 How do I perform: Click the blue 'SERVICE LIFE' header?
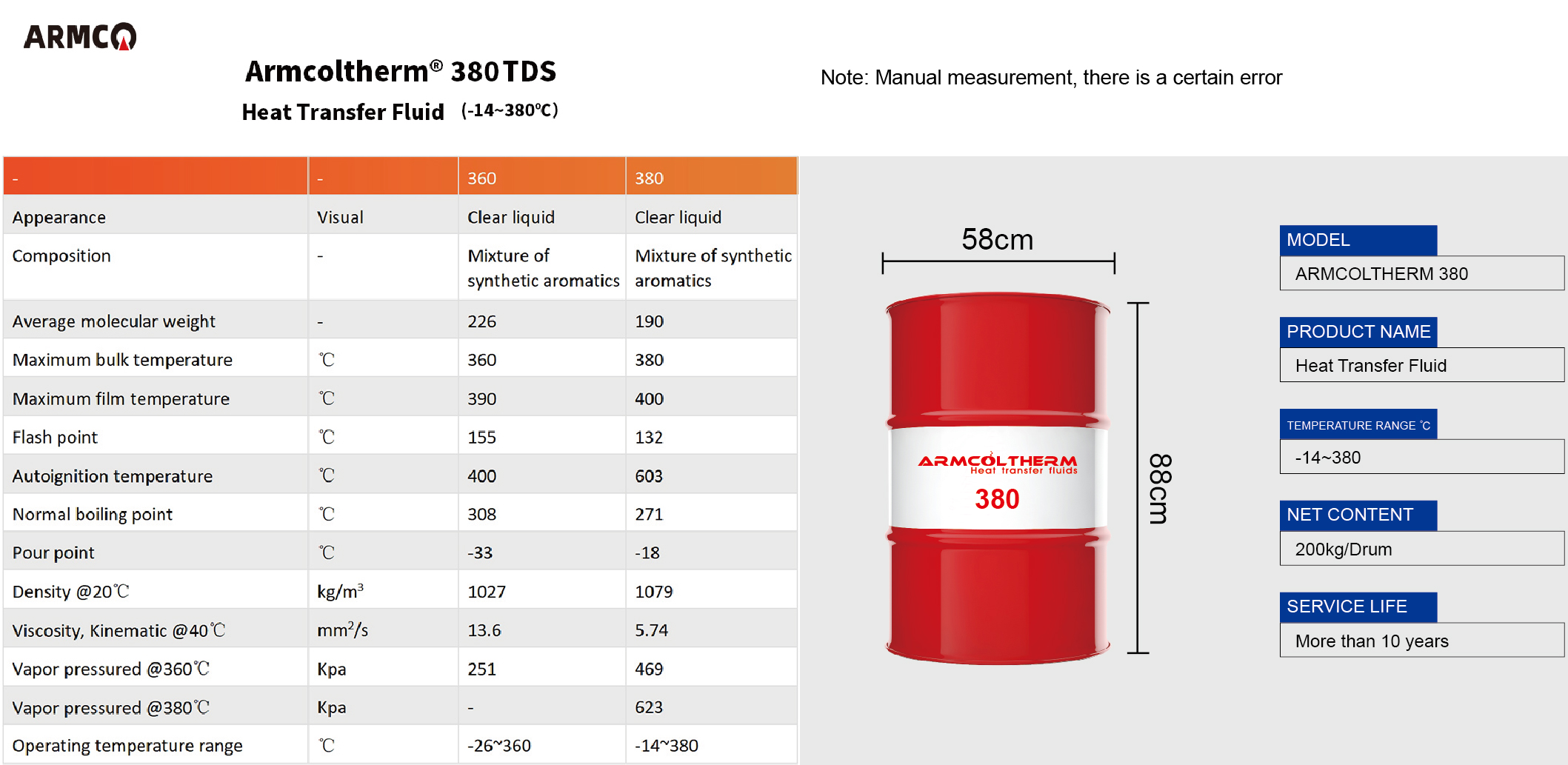(x=1358, y=607)
